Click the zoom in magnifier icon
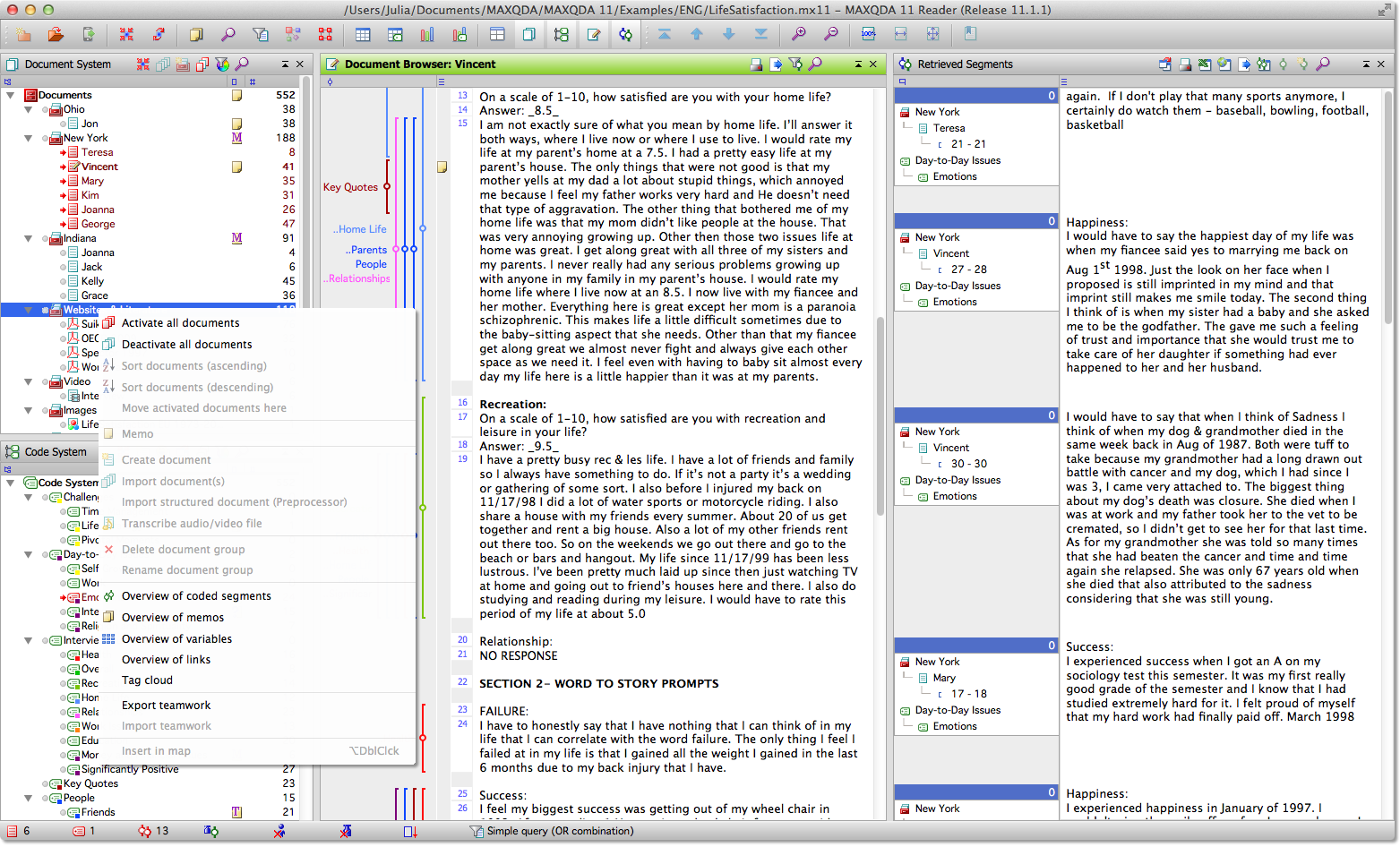Screen dimensions: 1400x847 (x=798, y=34)
